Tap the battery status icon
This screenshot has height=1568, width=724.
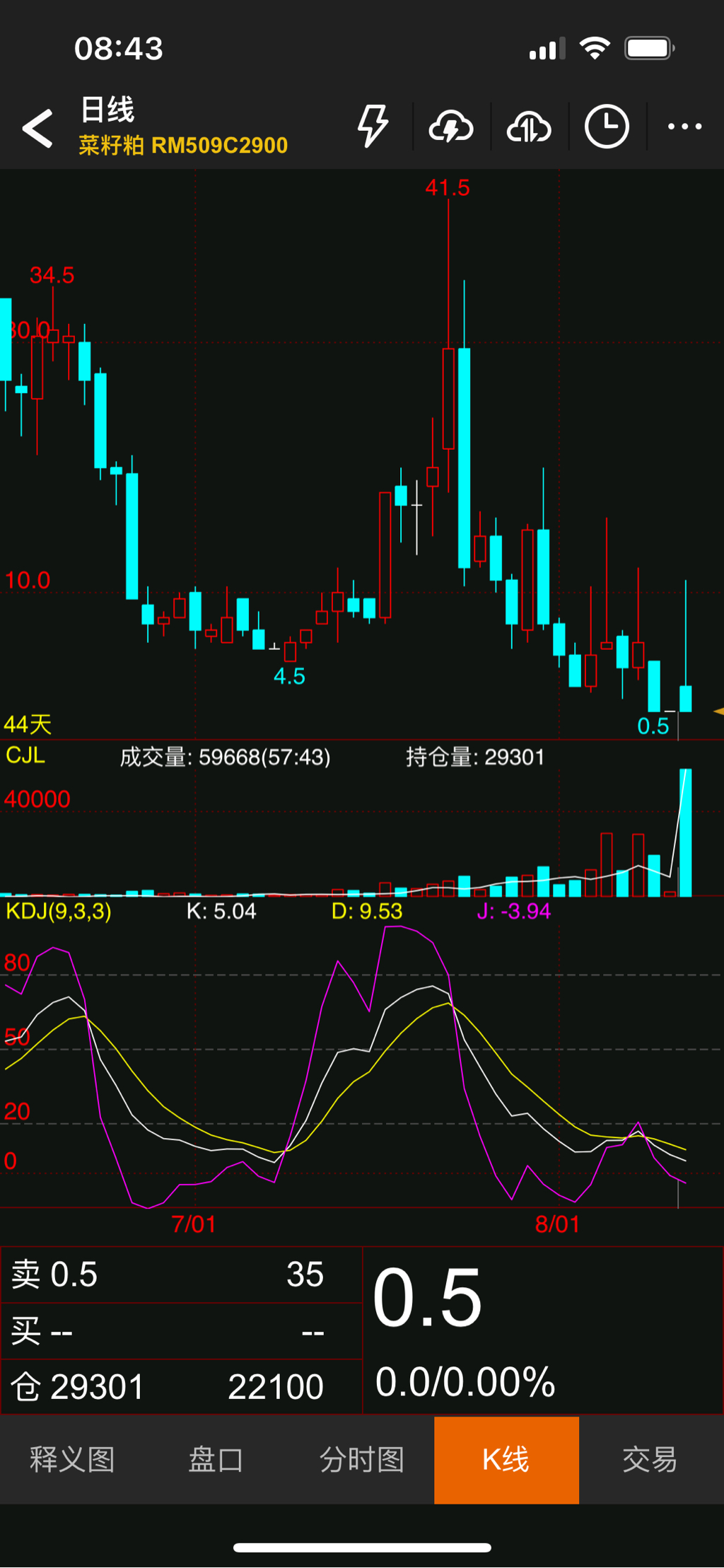650,48
